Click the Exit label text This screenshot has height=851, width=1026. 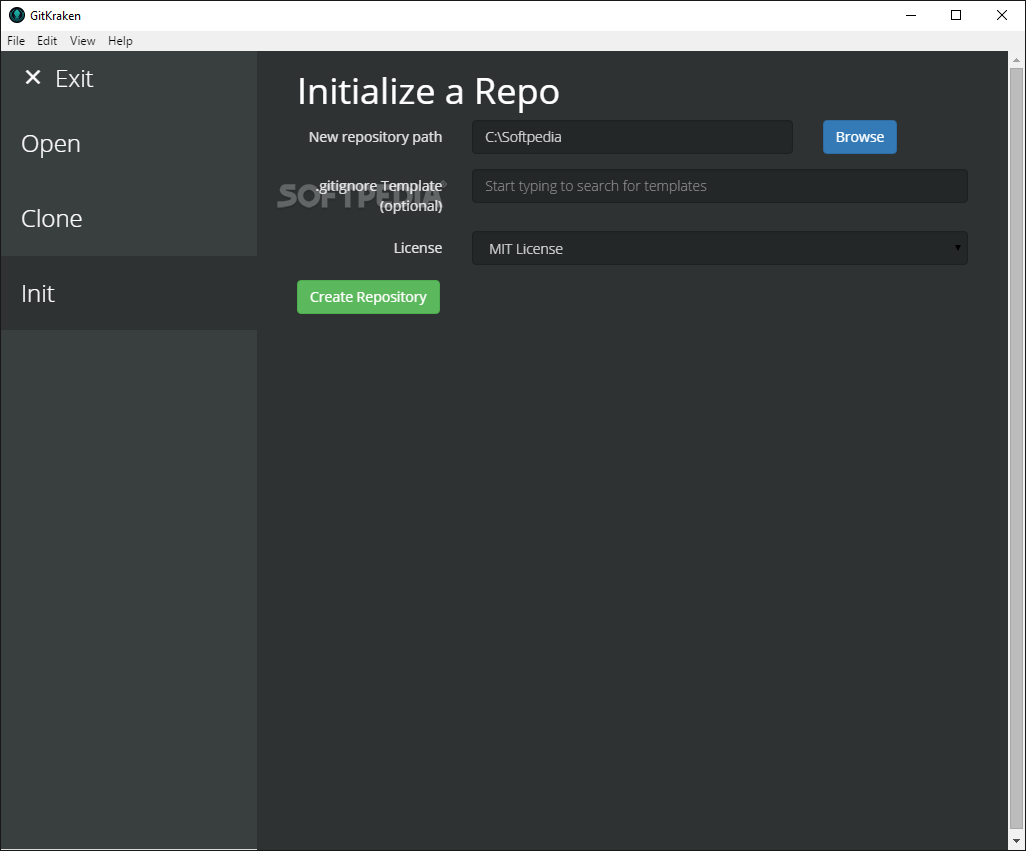tap(74, 78)
